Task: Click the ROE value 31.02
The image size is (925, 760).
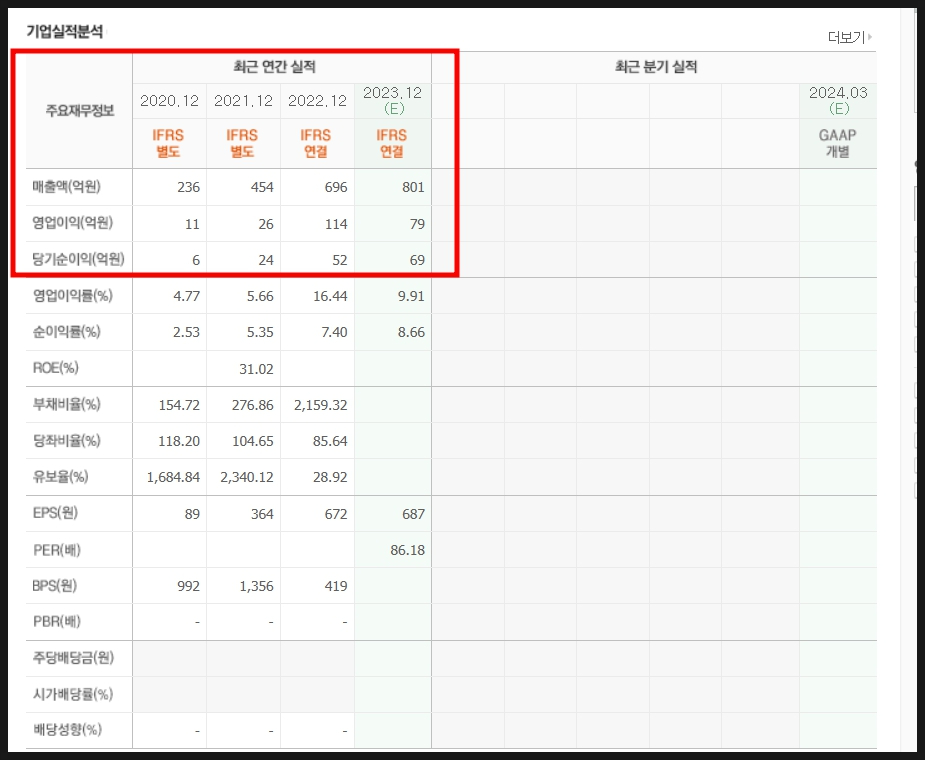Action: tap(257, 369)
